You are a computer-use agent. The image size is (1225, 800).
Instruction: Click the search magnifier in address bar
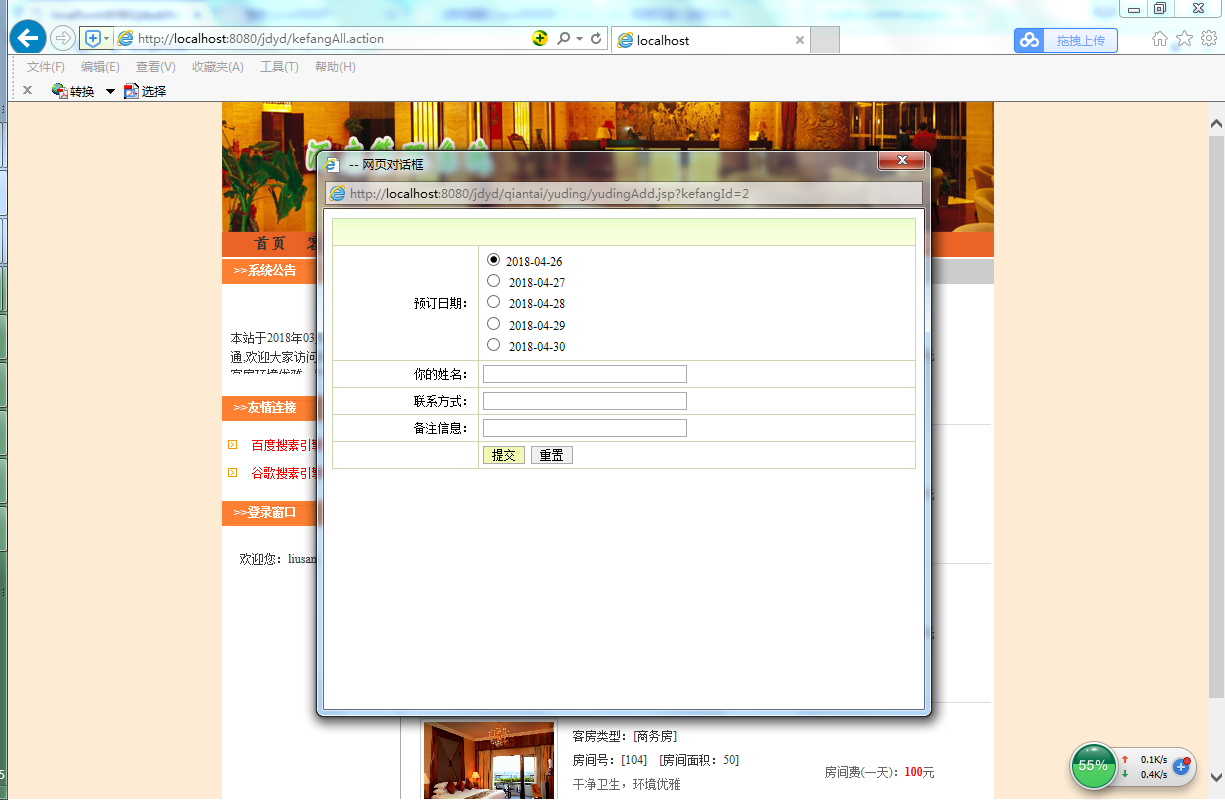point(563,39)
